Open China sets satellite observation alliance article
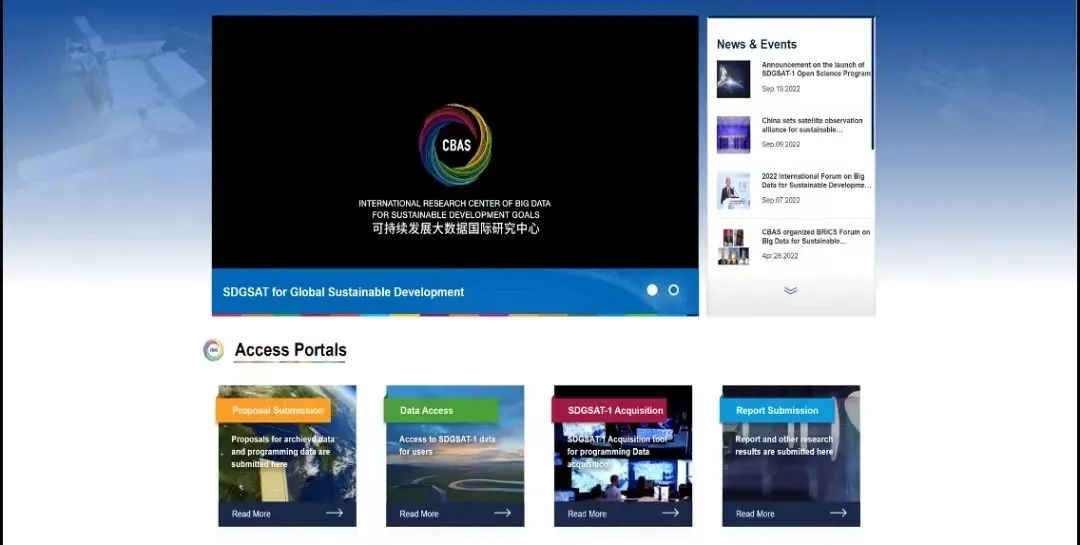Image resolution: width=1080 pixels, height=545 pixels. point(812,125)
